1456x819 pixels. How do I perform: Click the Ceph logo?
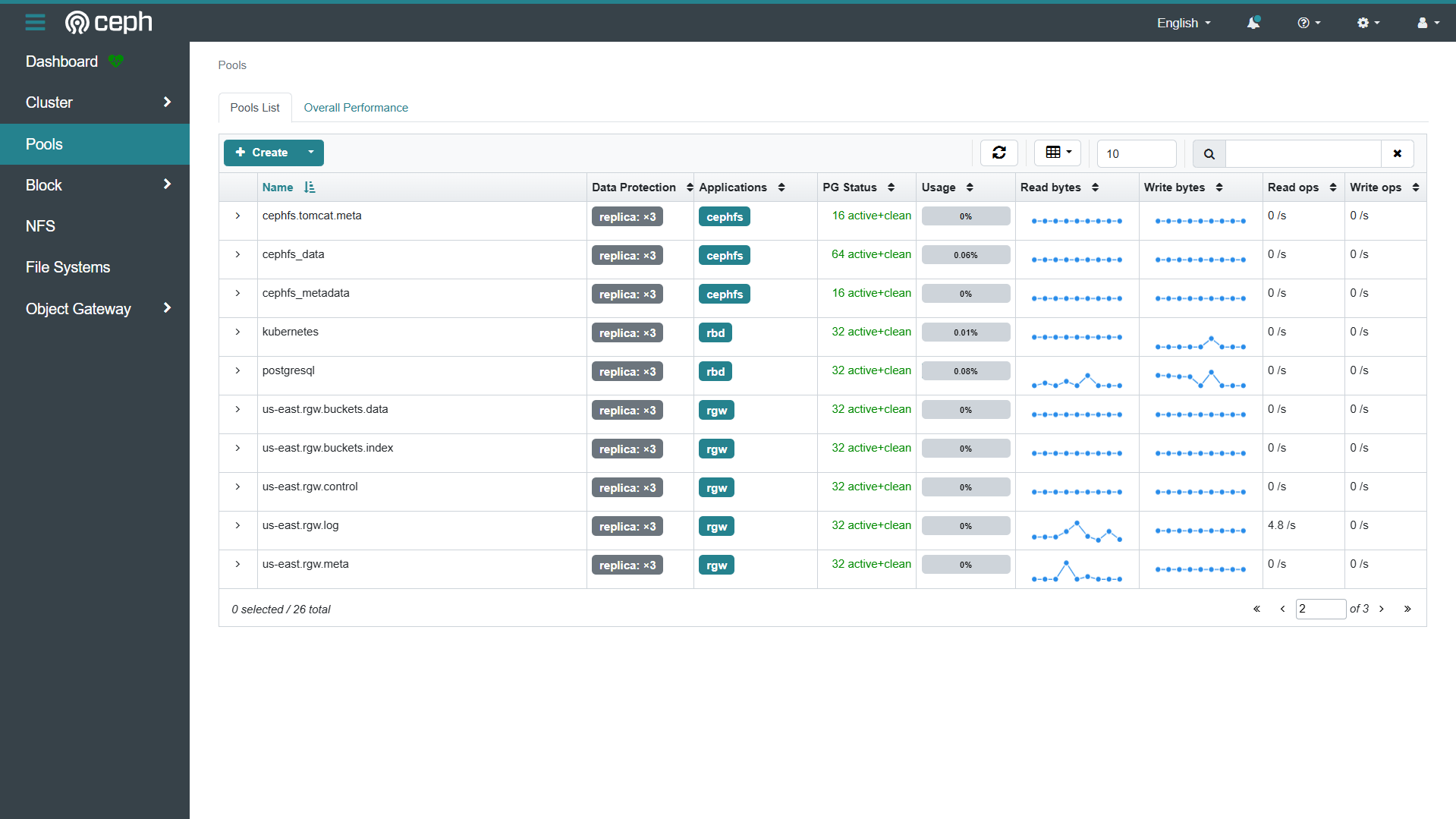[x=108, y=23]
